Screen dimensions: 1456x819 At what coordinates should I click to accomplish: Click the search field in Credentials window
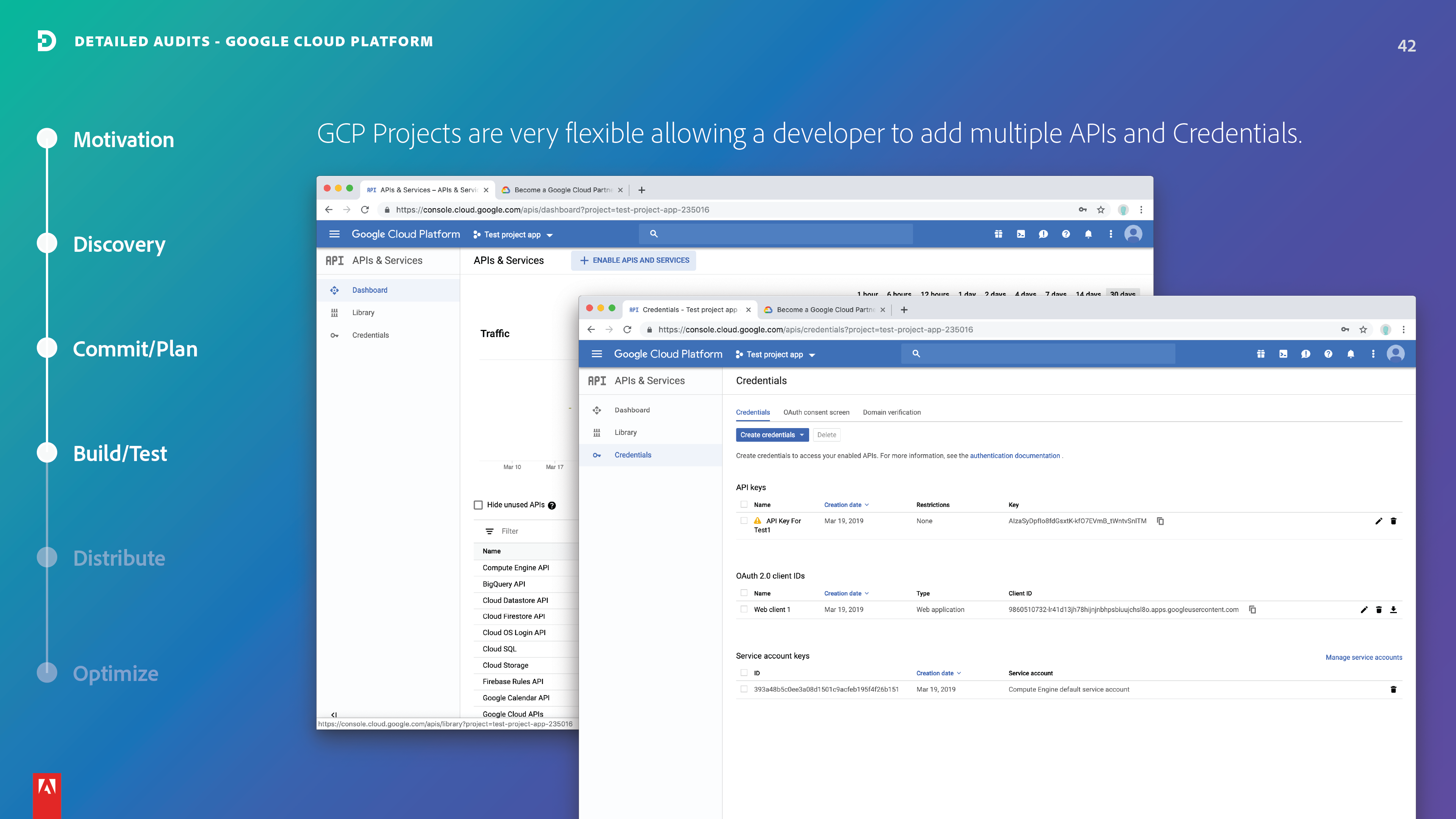(x=1038, y=354)
